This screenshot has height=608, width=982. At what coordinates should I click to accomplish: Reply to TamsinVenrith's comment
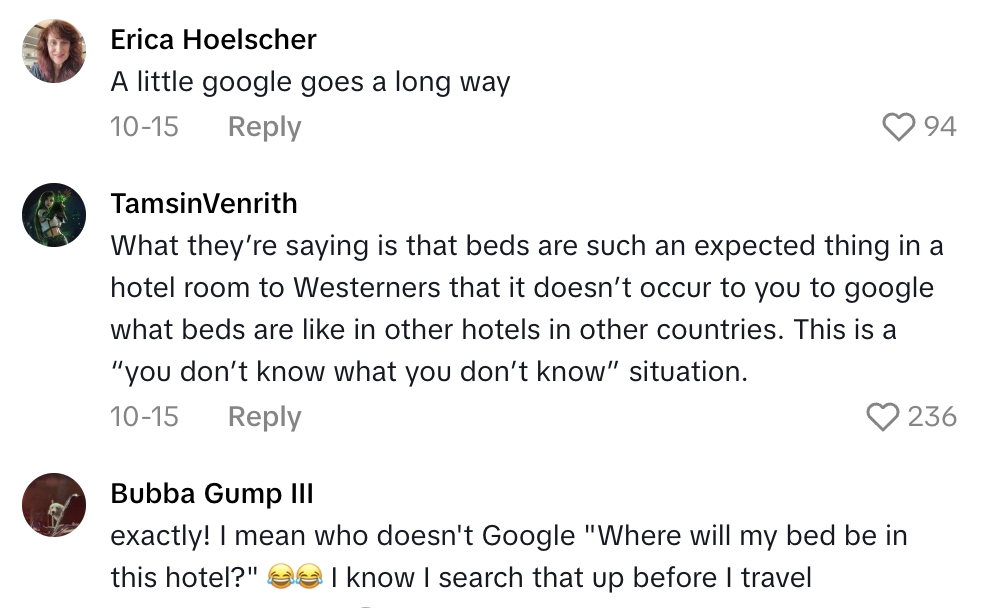(263, 417)
